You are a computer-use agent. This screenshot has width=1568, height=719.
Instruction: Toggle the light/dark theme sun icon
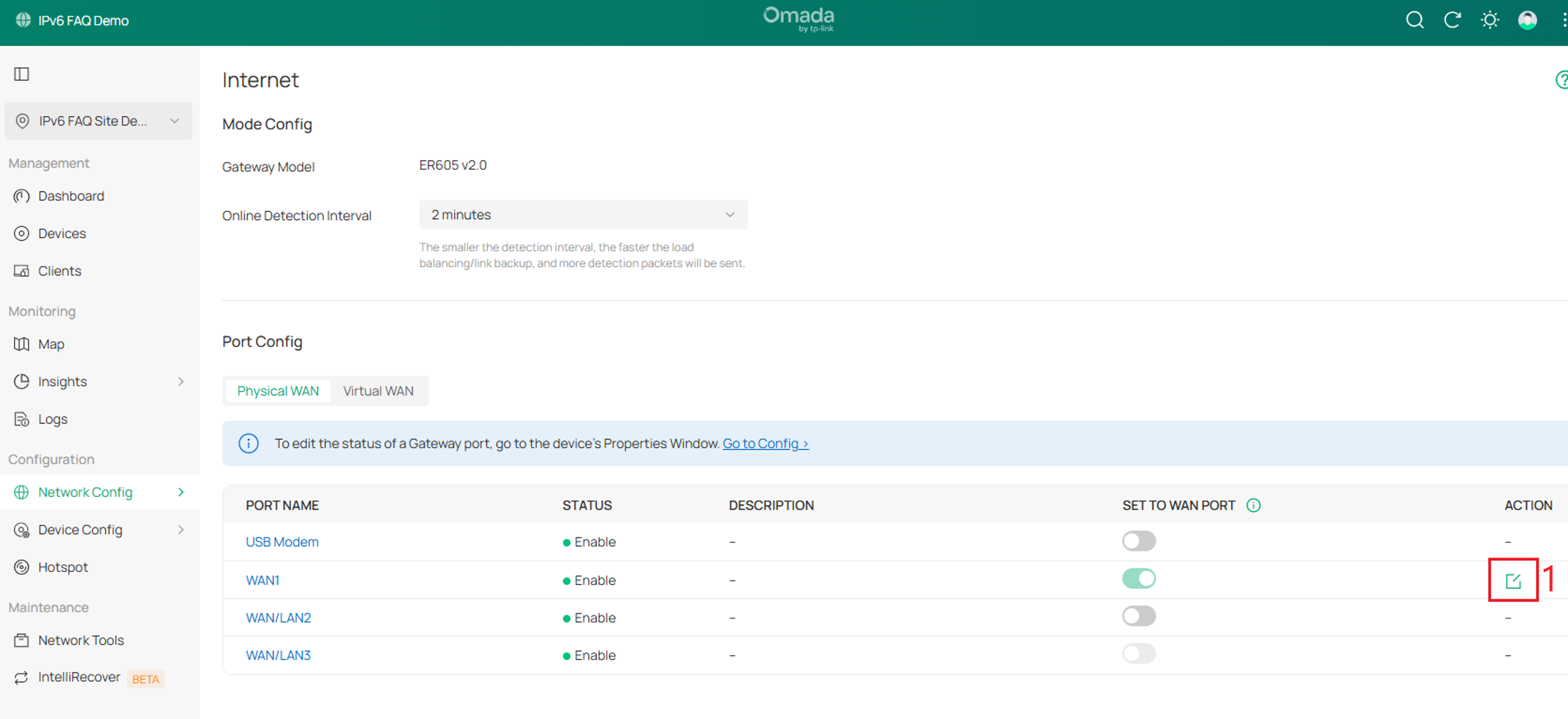pos(1489,20)
